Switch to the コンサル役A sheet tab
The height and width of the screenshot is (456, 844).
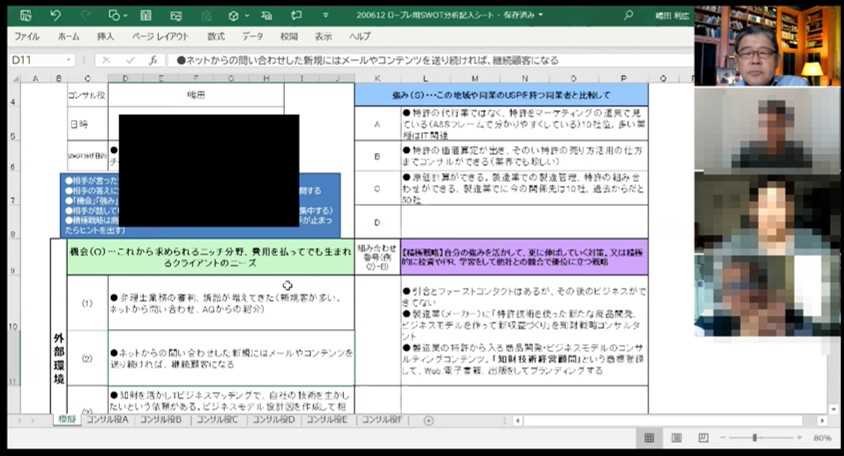(x=108, y=419)
